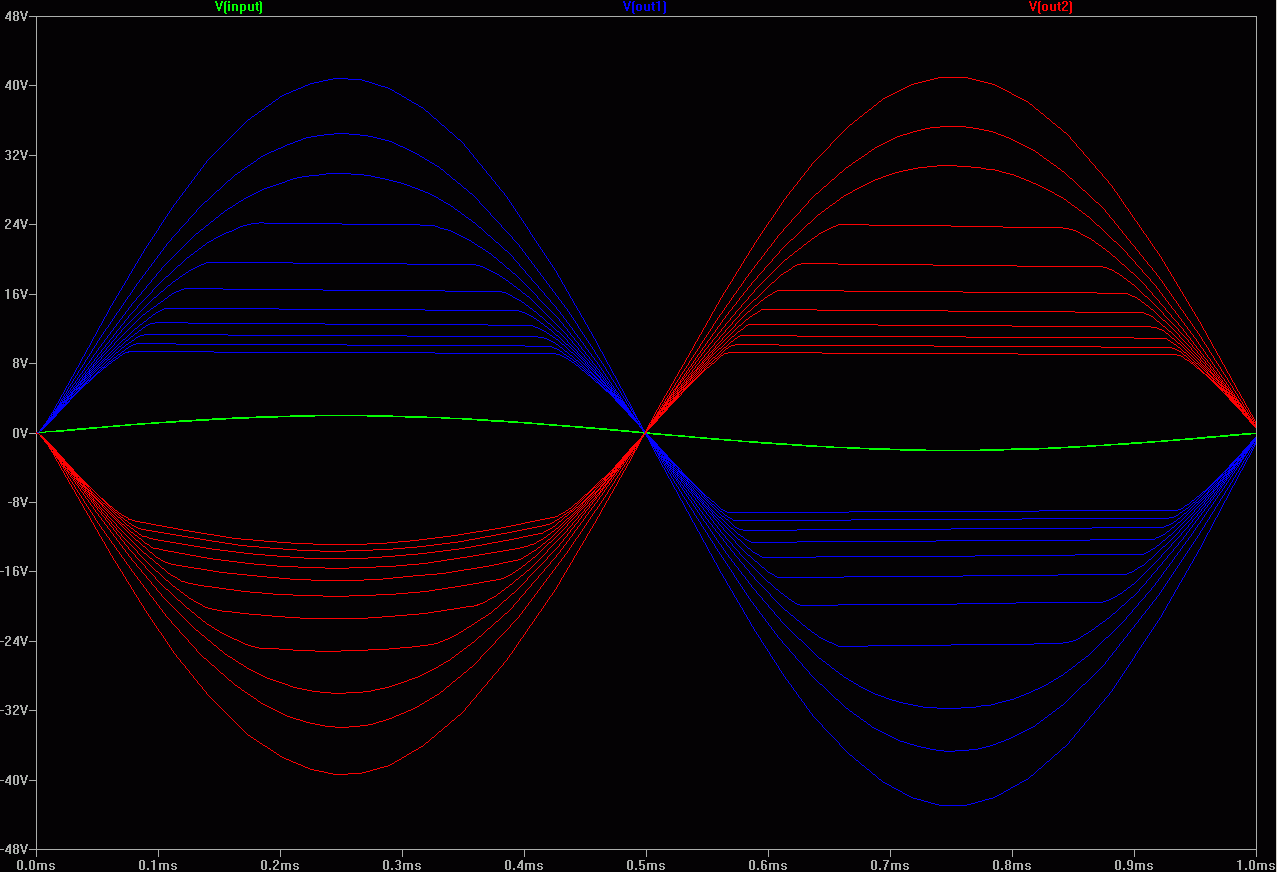The height and width of the screenshot is (872, 1277).
Task: Click the positive peak of green input trace
Action: click(342, 415)
